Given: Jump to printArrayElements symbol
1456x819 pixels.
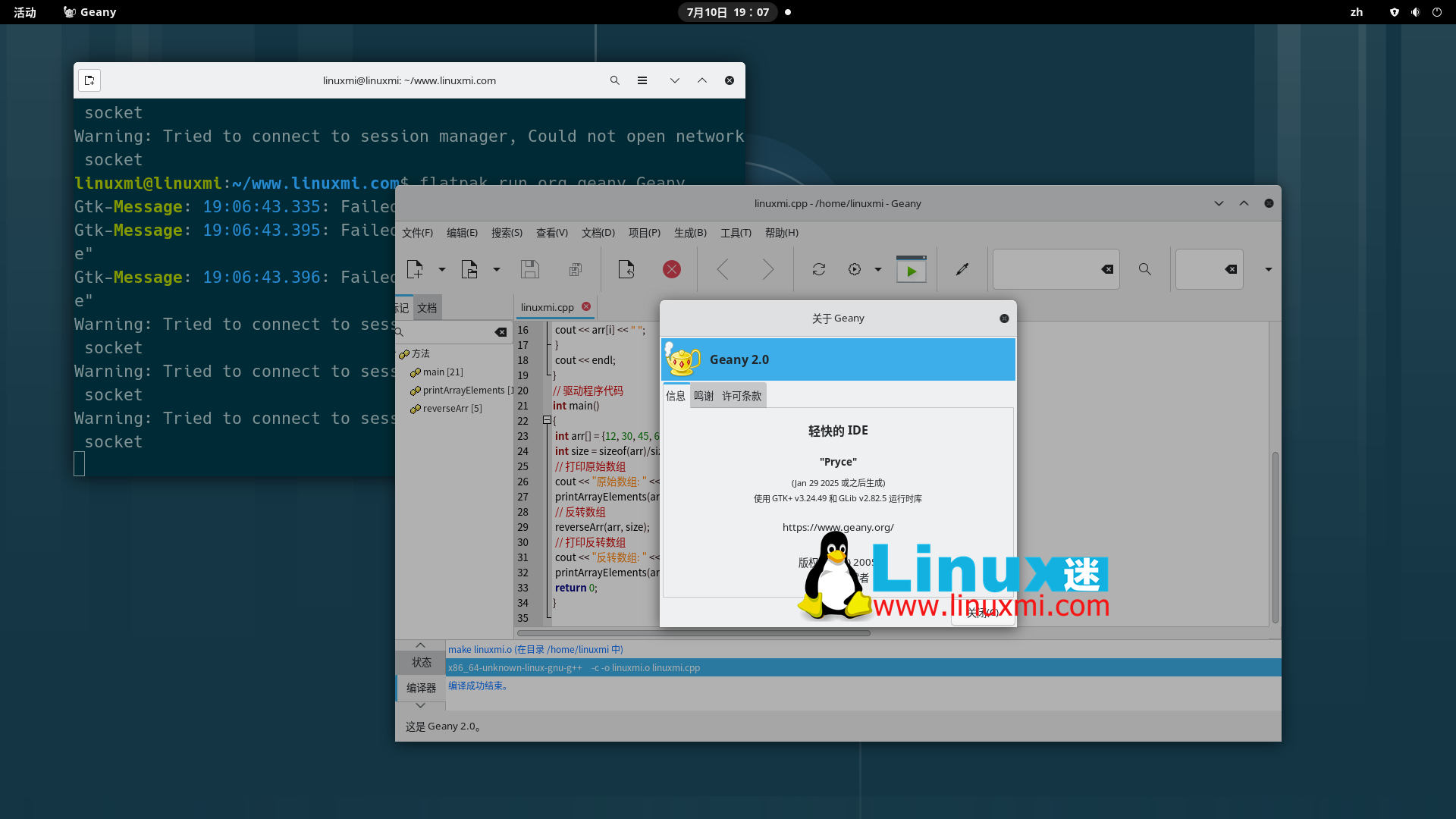Looking at the screenshot, I should pos(463,390).
